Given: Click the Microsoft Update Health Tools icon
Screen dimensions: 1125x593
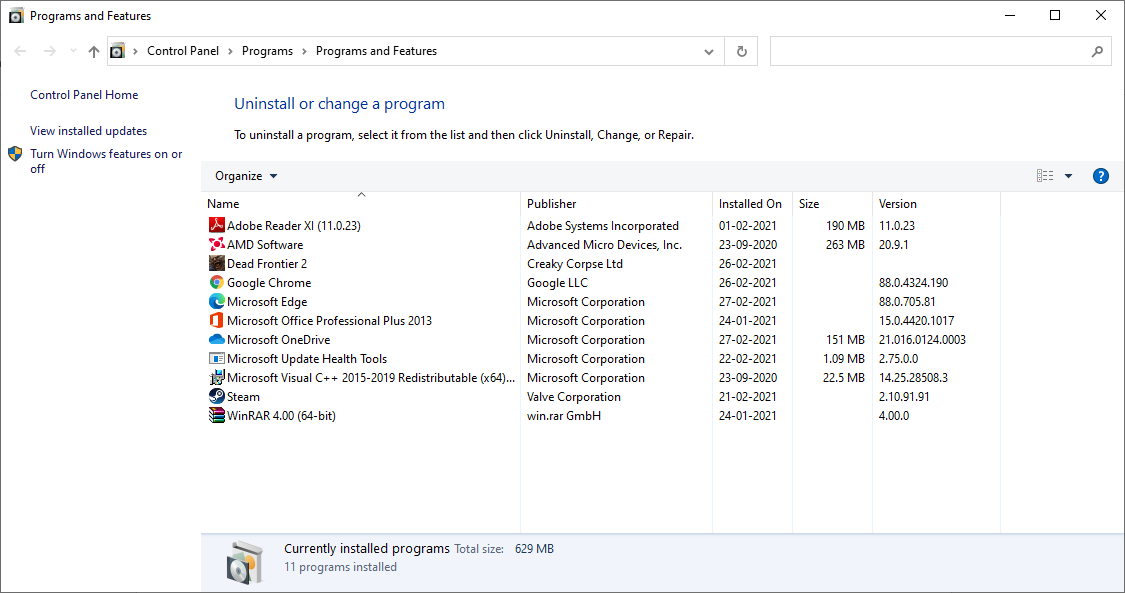Looking at the screenshot, I should point(217,359).
